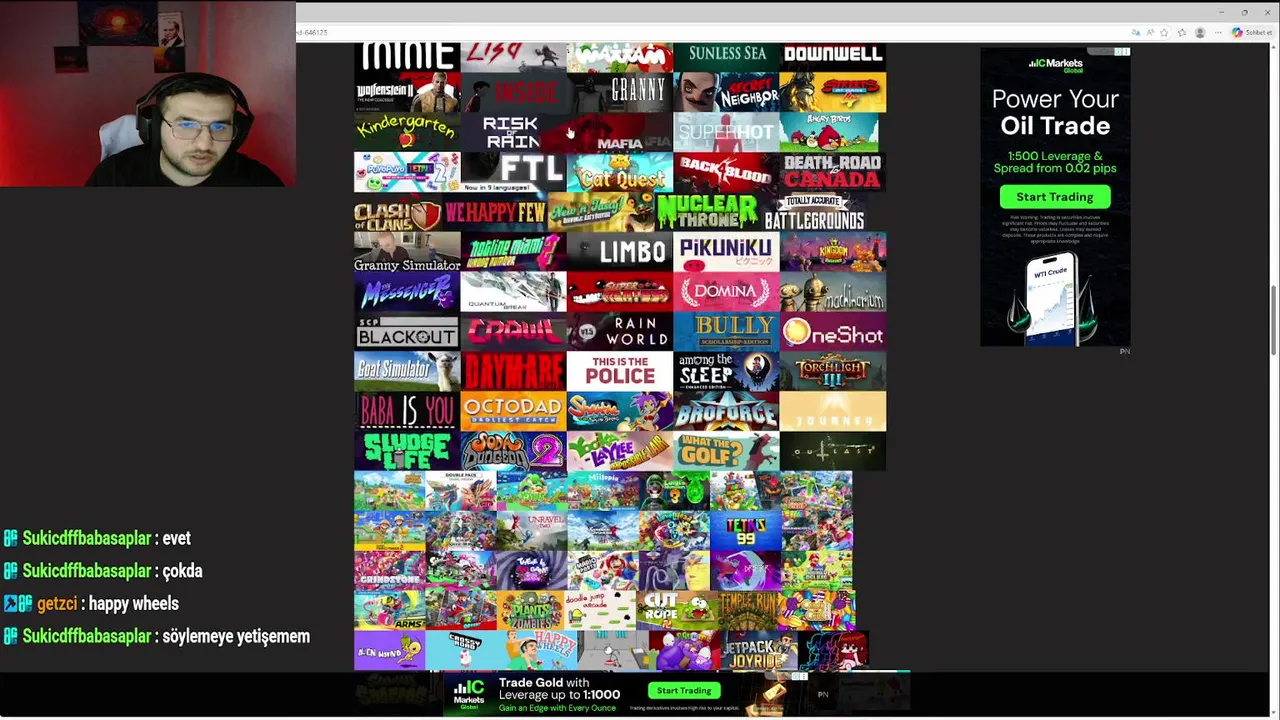
Task: Select the Journey game tile
Action: click(x=832, y=411)
